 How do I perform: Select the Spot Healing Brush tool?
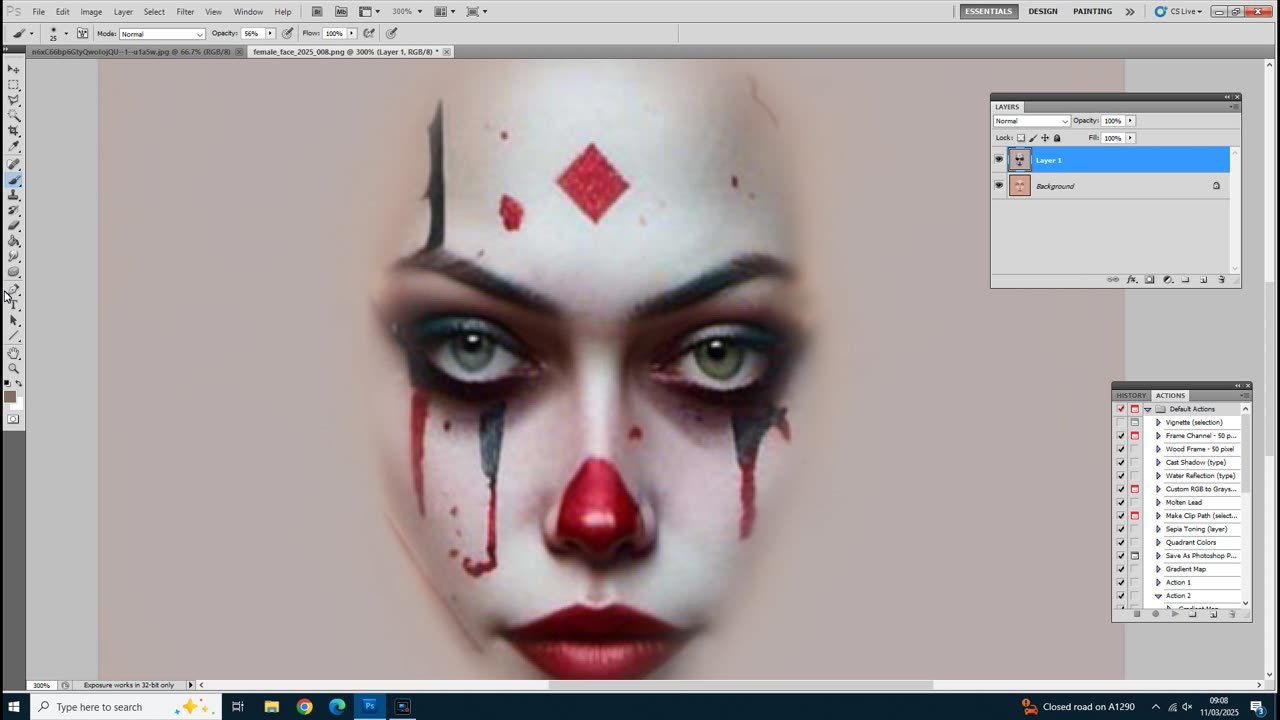click(x=14, y=164)
